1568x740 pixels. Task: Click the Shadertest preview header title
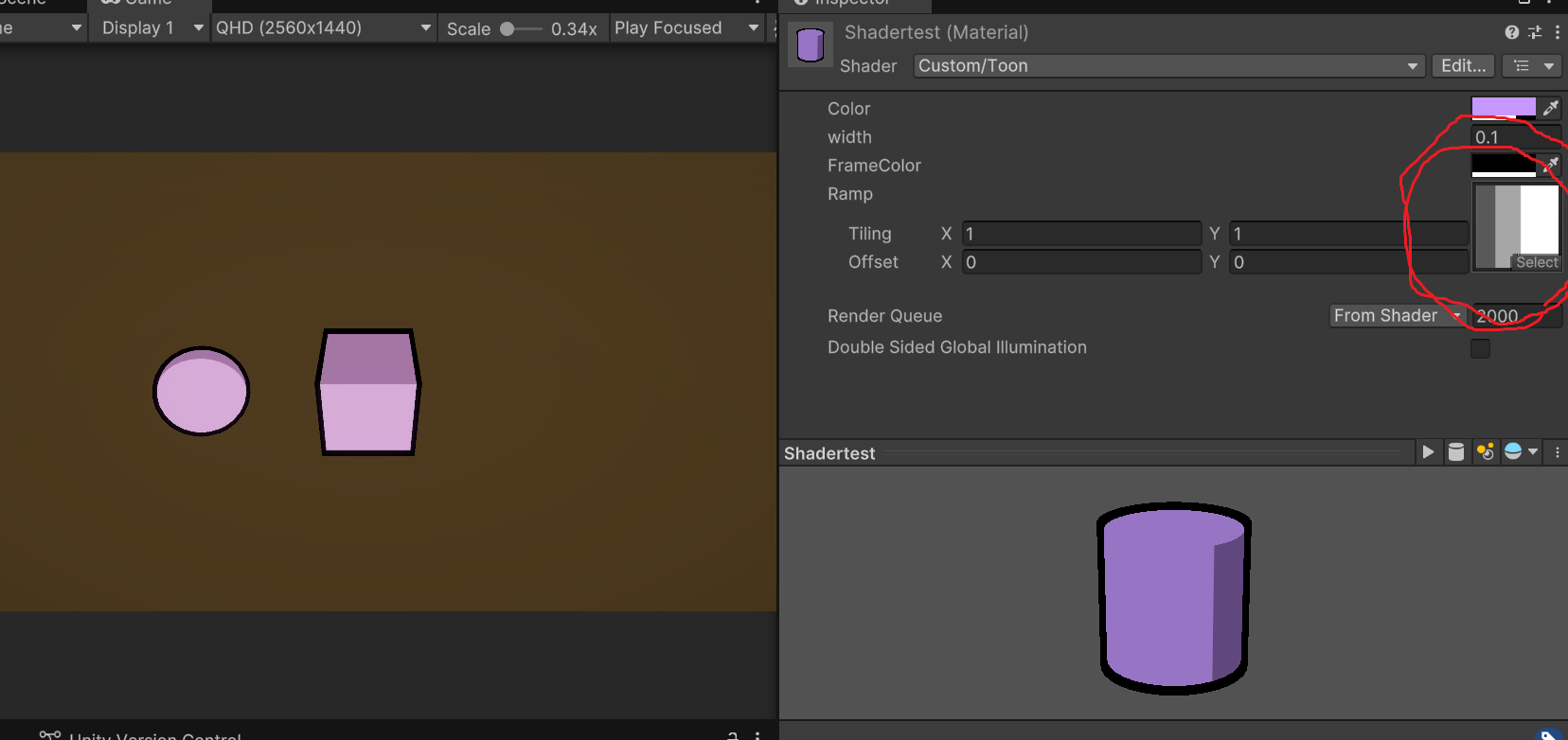829,453
